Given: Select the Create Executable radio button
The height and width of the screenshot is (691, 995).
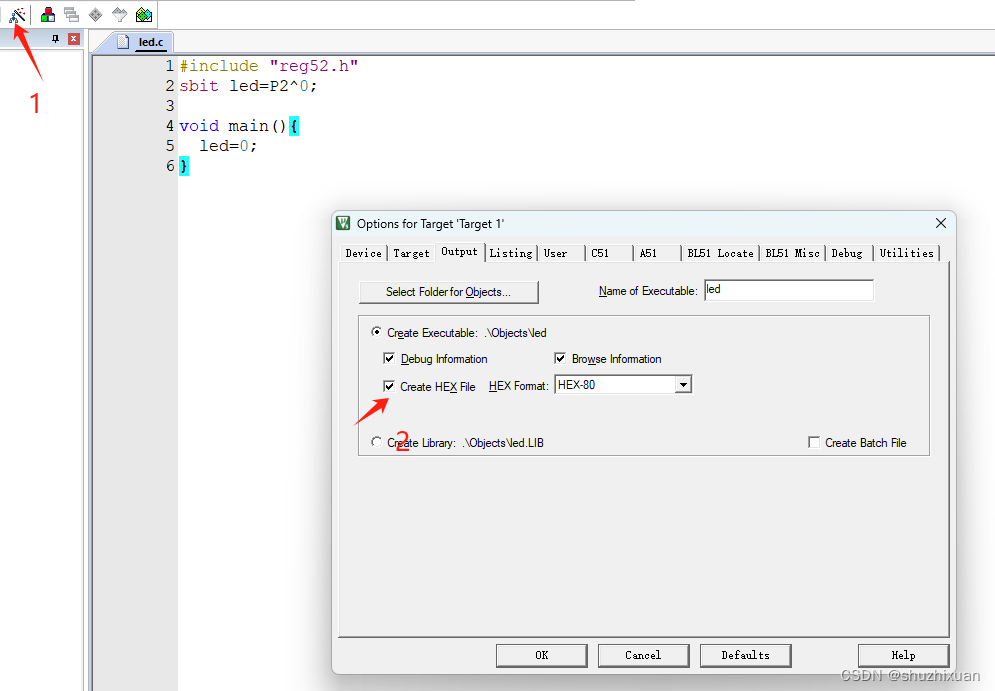Looking at the screenshot, I should point(377,332).
